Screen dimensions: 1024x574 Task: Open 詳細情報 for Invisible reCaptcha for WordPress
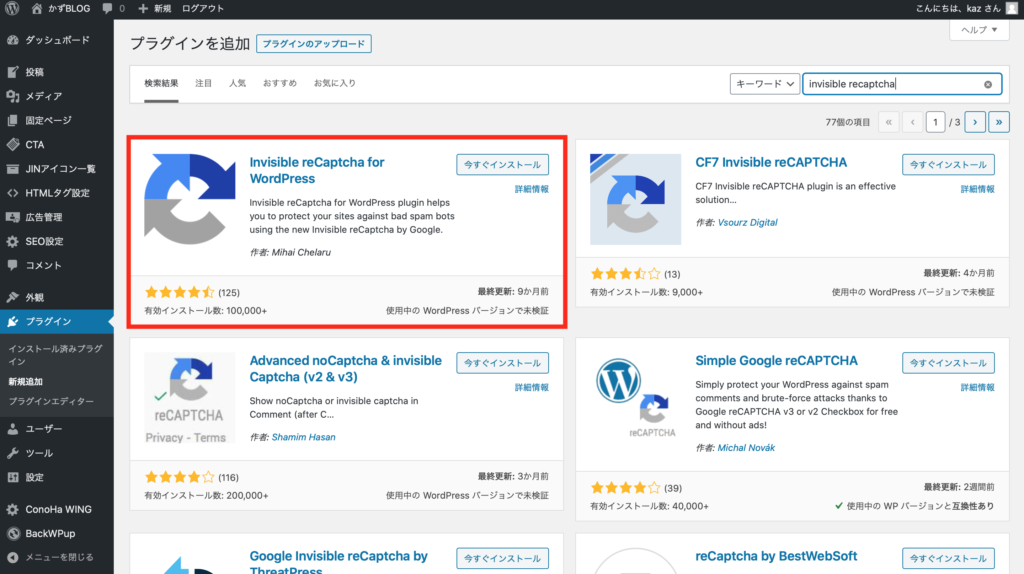[532, 189]
